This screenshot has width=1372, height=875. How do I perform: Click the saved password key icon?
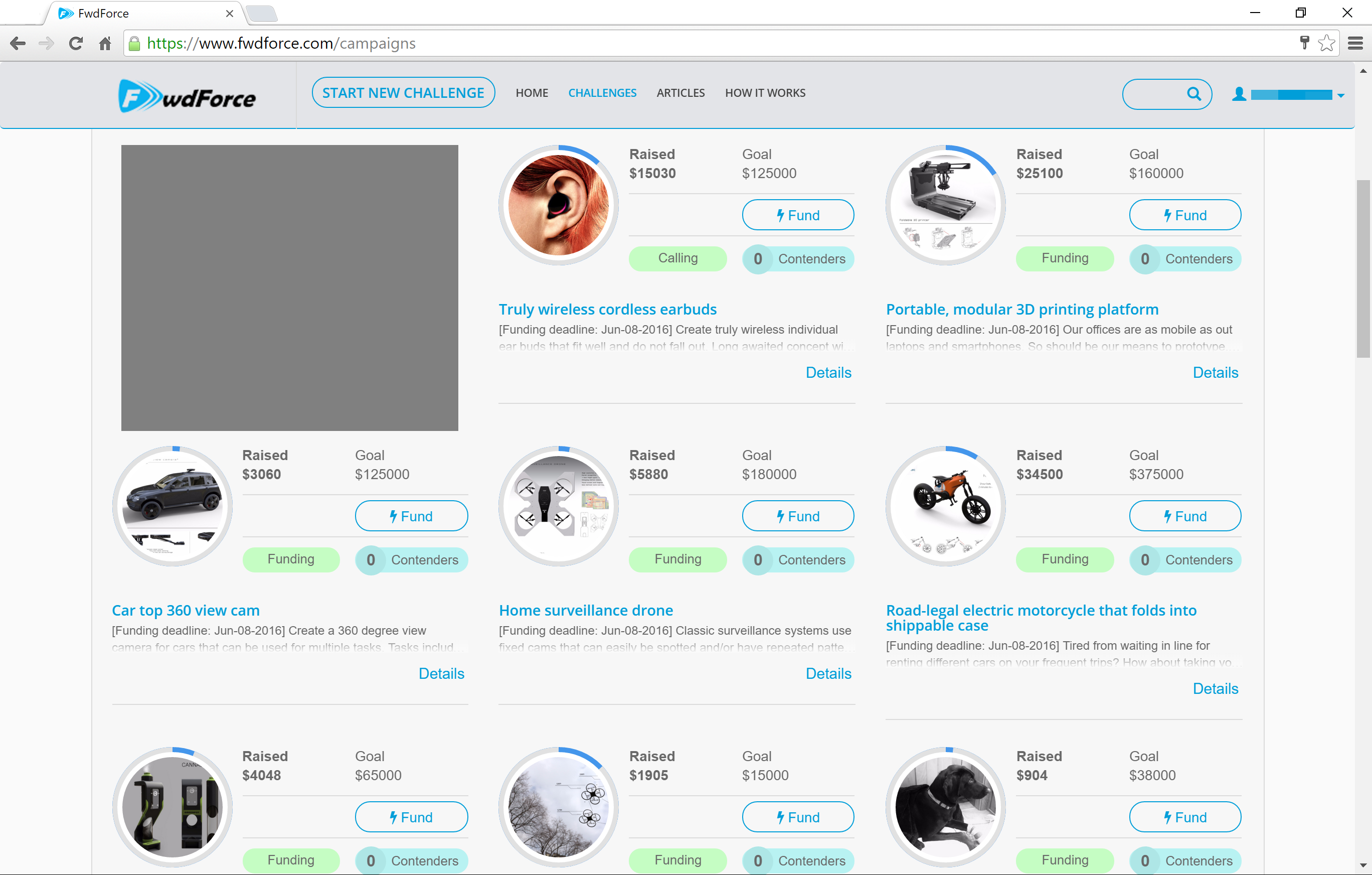click(1304, 43)
